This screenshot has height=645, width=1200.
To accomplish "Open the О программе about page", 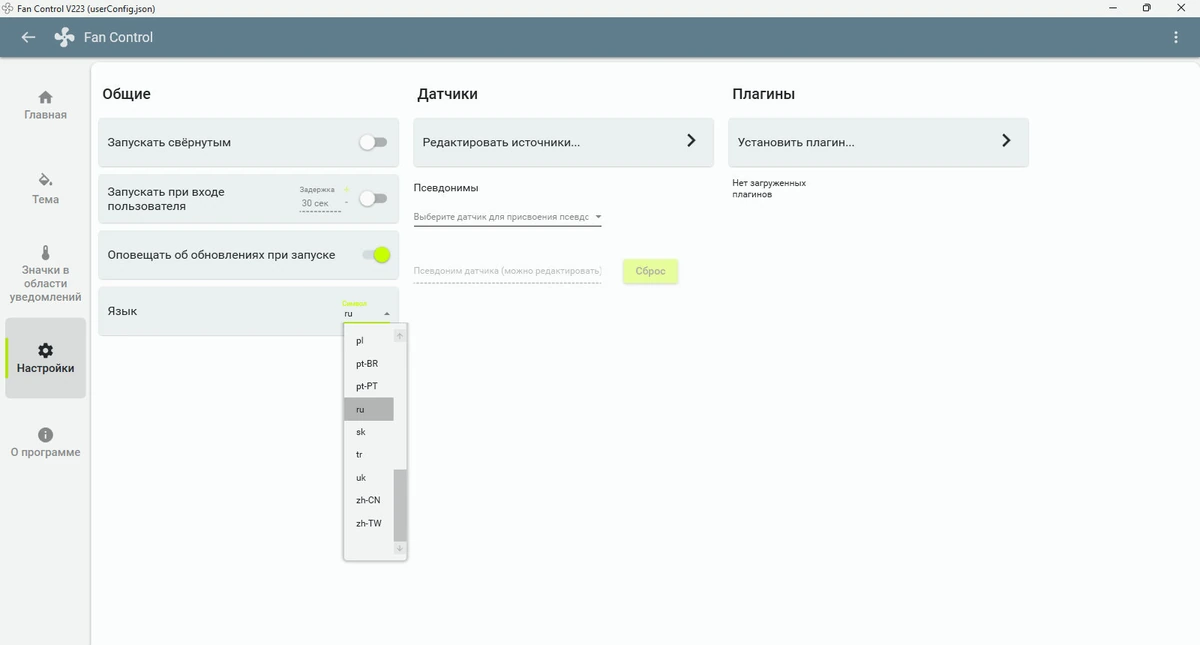I will [x=45, y=443].
